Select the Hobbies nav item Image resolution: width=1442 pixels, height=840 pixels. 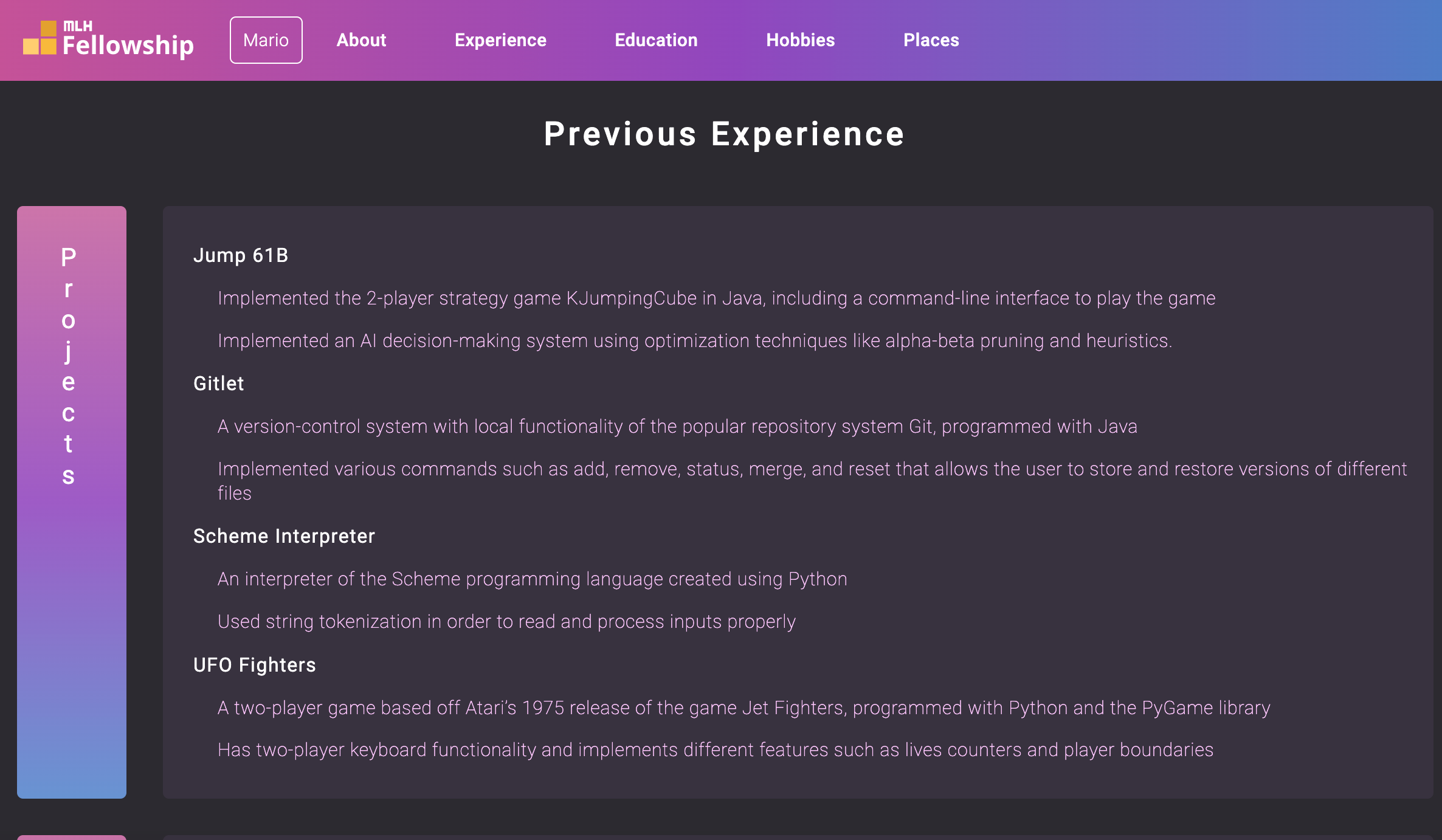pos(800,40)
